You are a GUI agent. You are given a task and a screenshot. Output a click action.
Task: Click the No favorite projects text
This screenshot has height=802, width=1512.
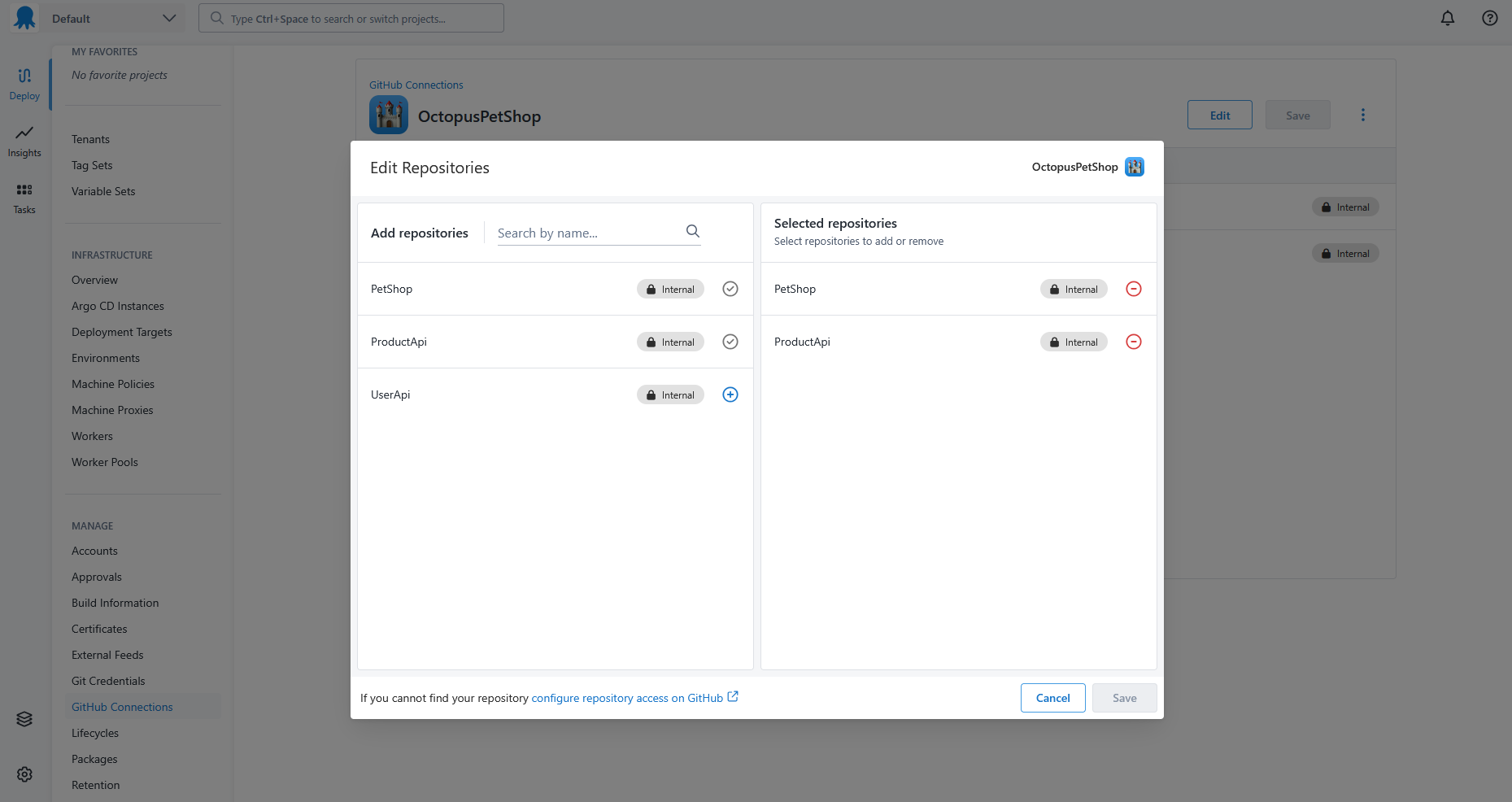pos(120,75)
